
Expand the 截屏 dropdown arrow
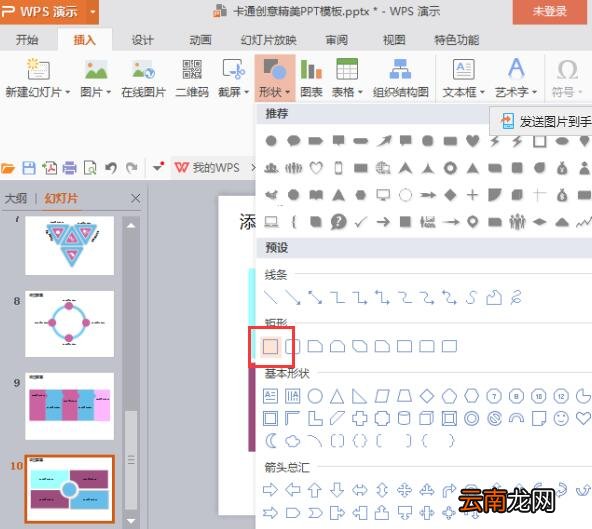[x=247, y=92]
